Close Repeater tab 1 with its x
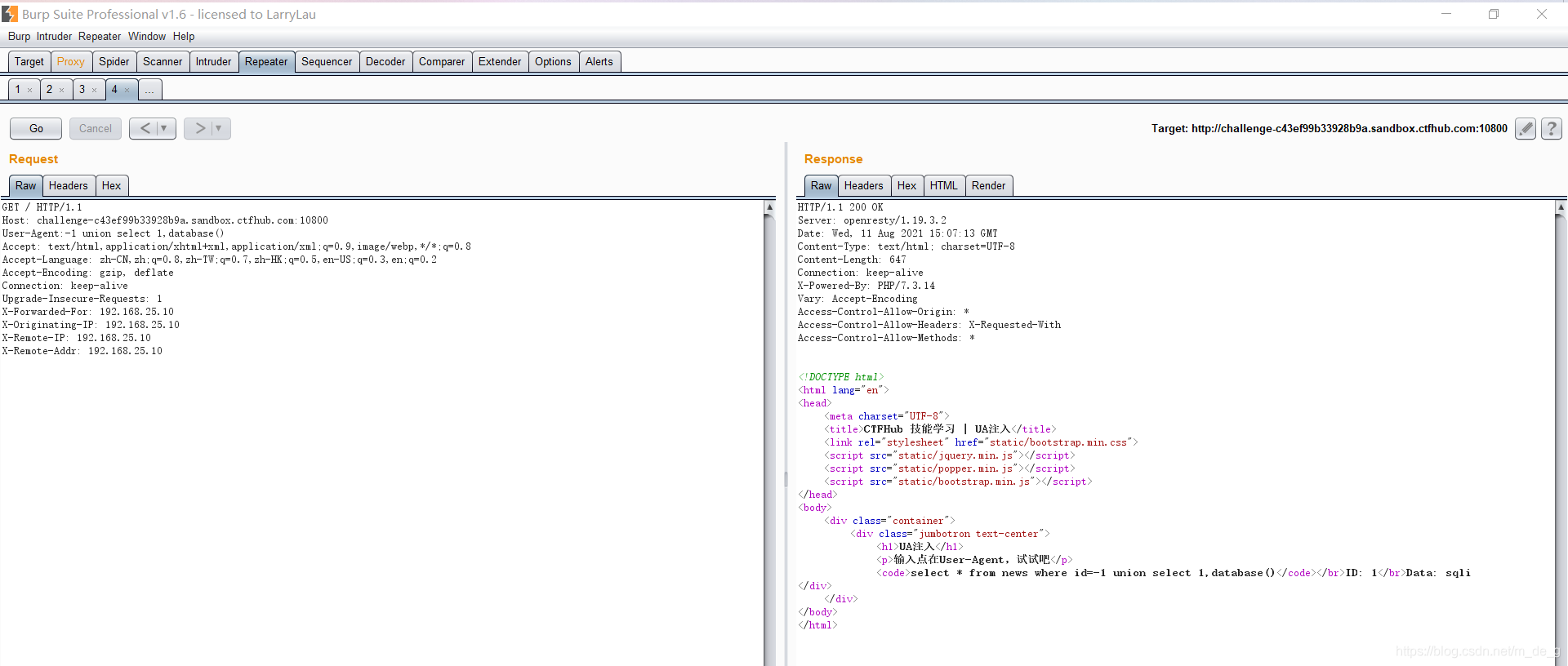Viewport: 1568px width, 666px height. (x=30, y=90)
